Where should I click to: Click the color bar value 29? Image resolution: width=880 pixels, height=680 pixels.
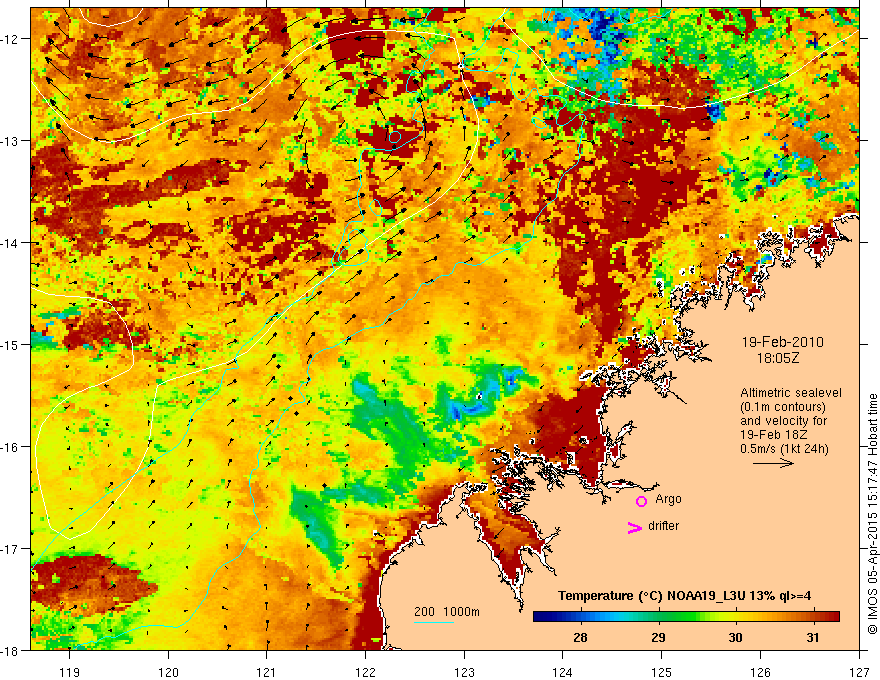[658, 637]
